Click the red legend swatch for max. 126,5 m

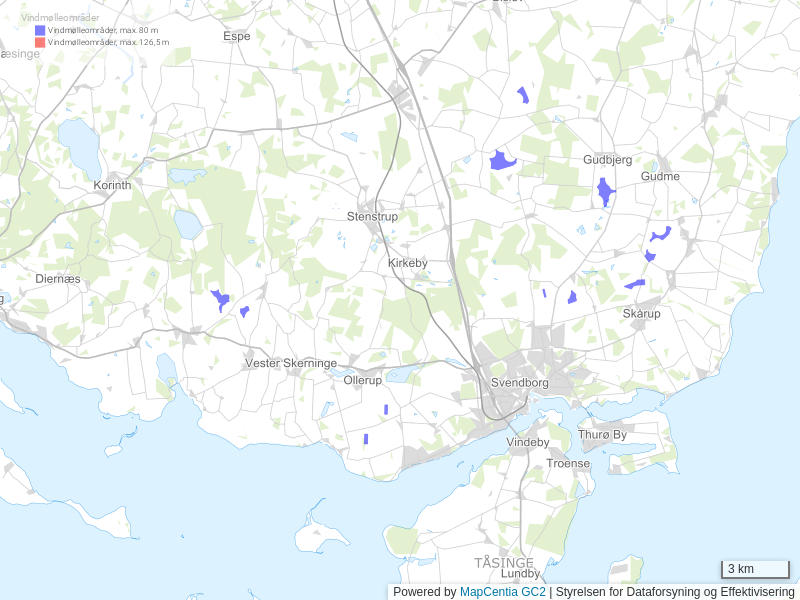pyautogui.click(x=40, y=43)
